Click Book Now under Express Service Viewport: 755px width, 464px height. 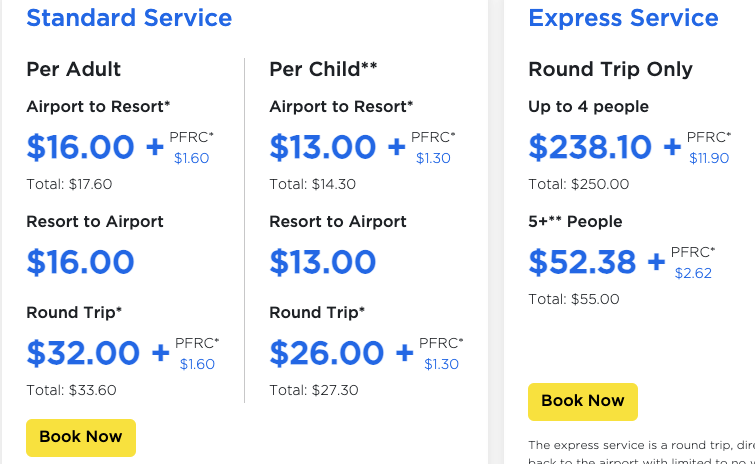582,401
